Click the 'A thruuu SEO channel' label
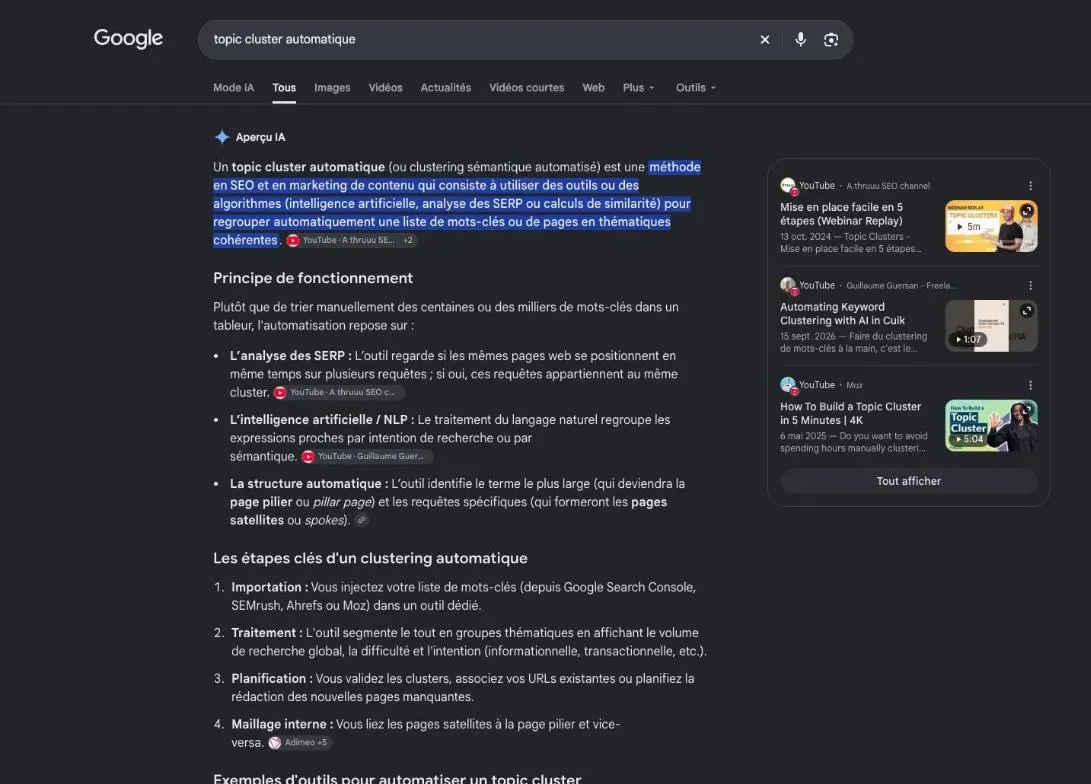Screen dimensions: 1091x784 tap(888, 186)
